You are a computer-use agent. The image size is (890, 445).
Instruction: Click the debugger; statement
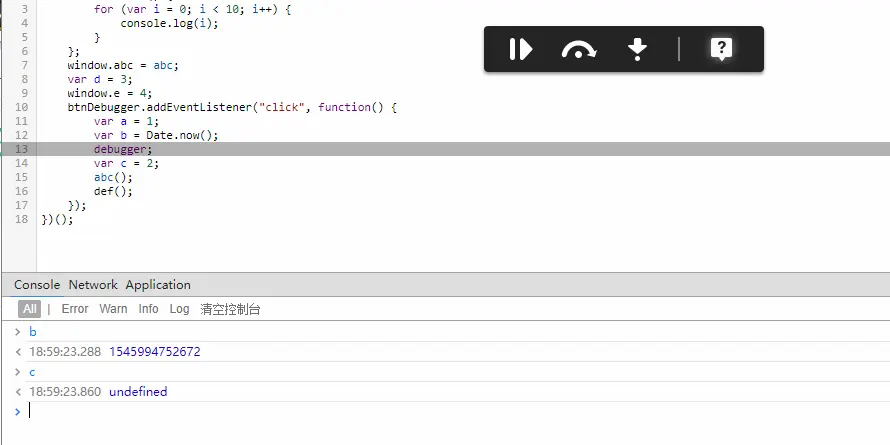123,149
